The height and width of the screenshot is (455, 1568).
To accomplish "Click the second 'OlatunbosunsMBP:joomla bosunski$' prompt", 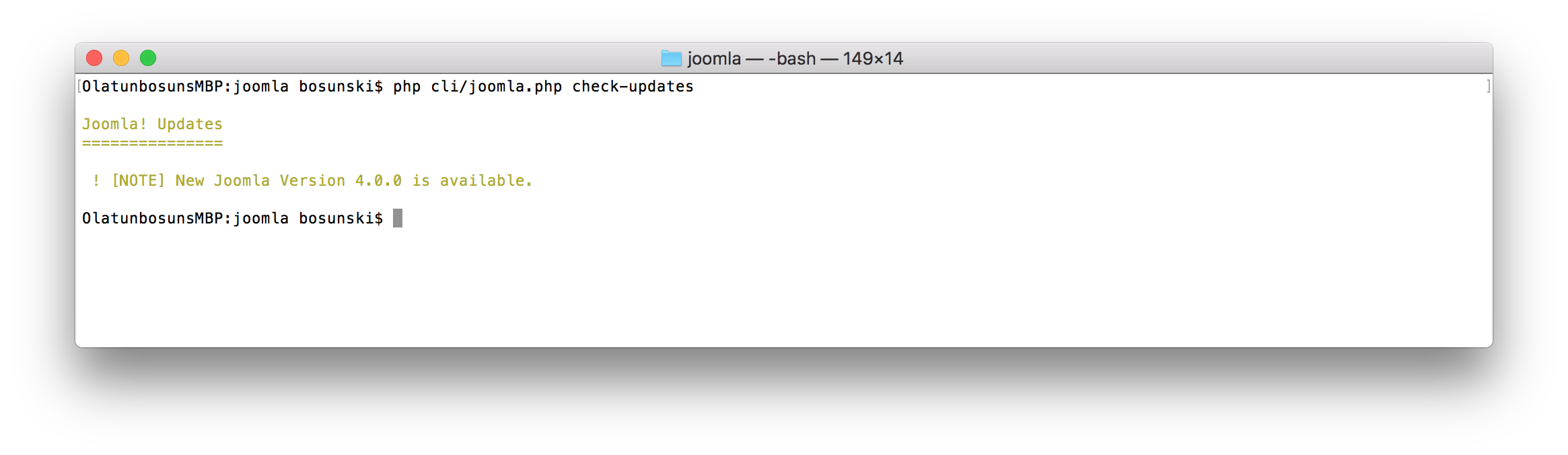I will click(232, 218).
